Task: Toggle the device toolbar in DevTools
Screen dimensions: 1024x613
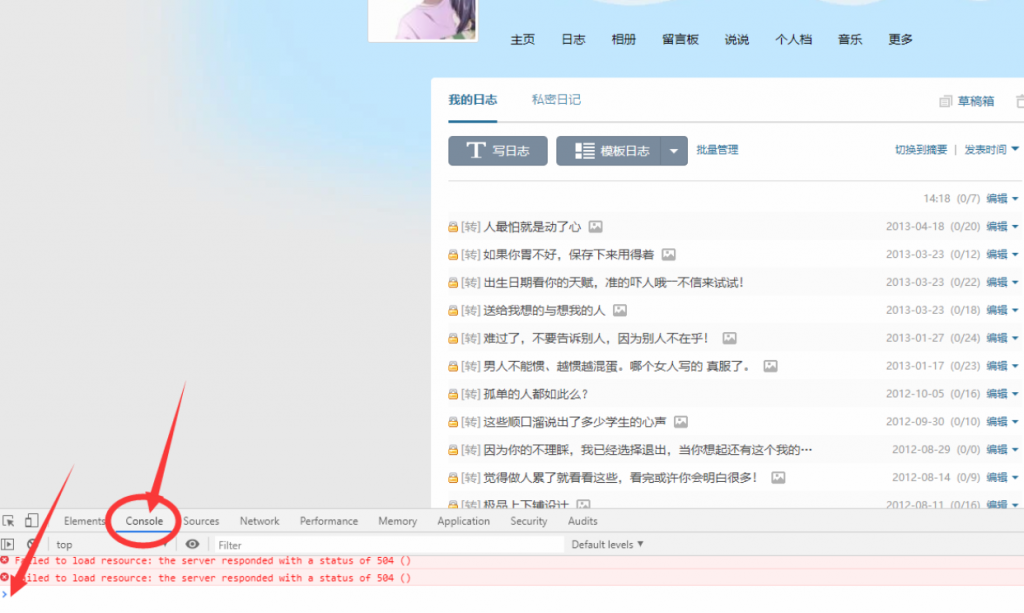Action: pyautogui.click(x=31, y=520)
